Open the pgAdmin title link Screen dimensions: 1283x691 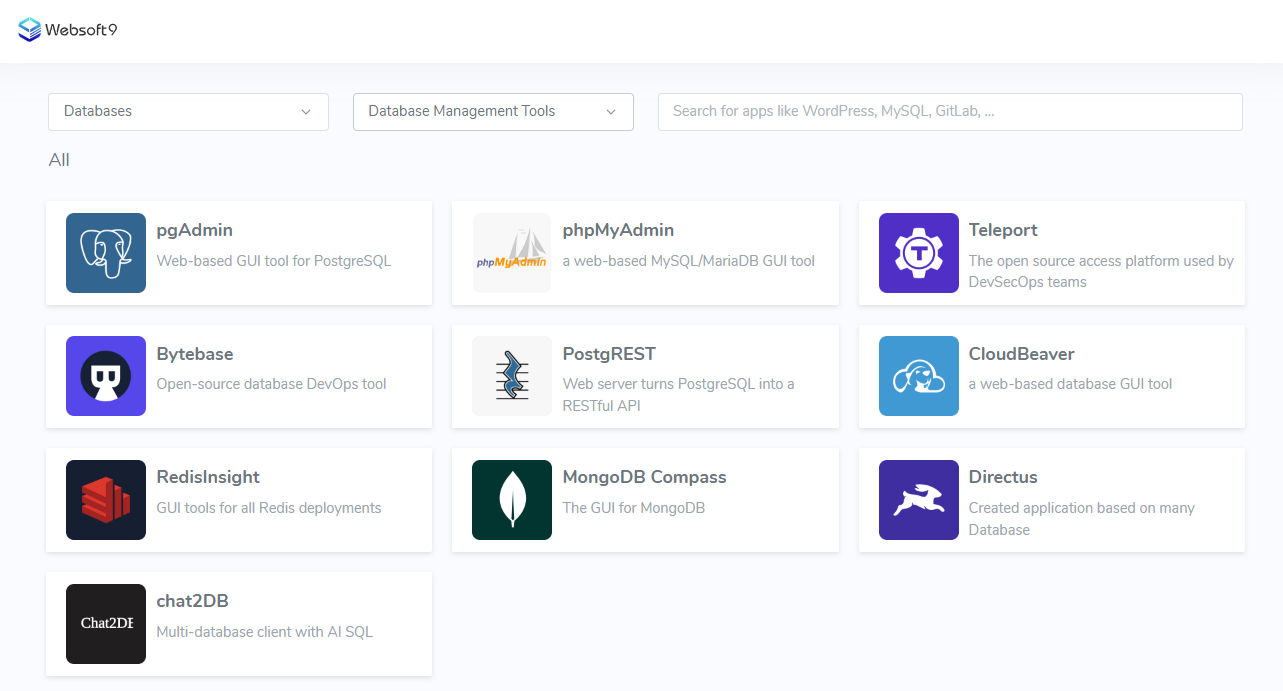pyautogui.click(x=195, y=230)
